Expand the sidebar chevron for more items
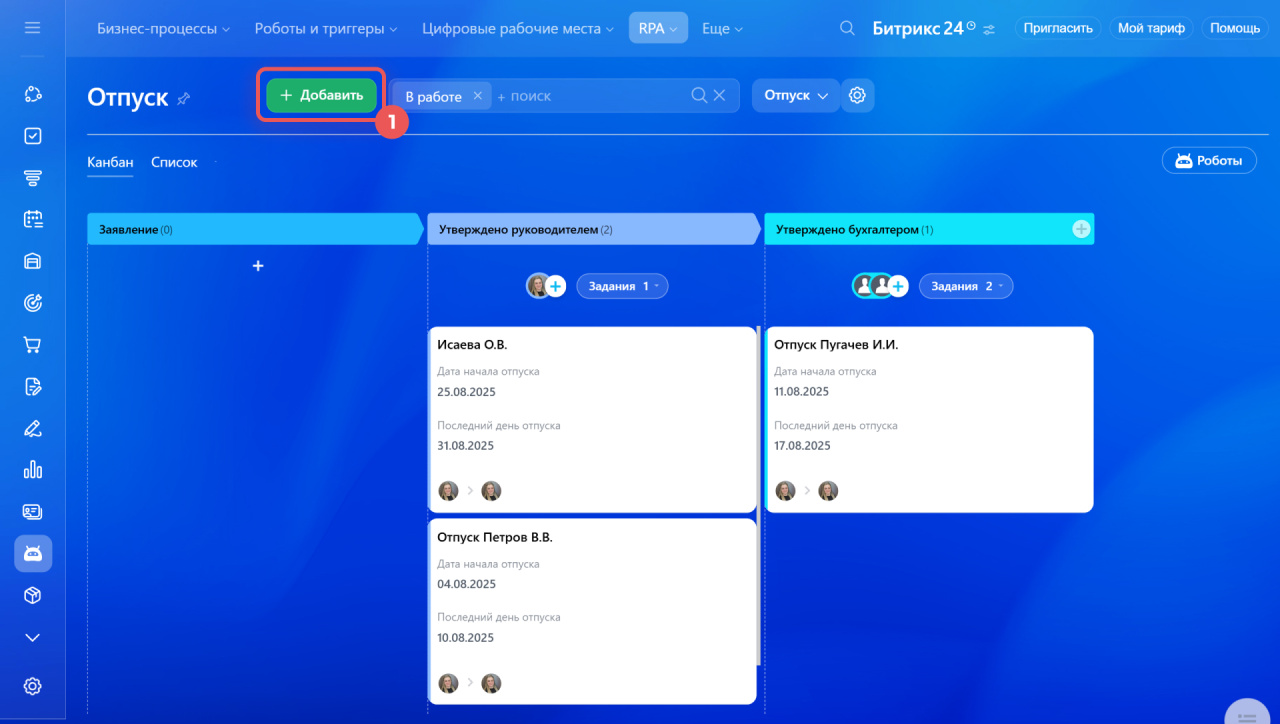 point(32,637)
